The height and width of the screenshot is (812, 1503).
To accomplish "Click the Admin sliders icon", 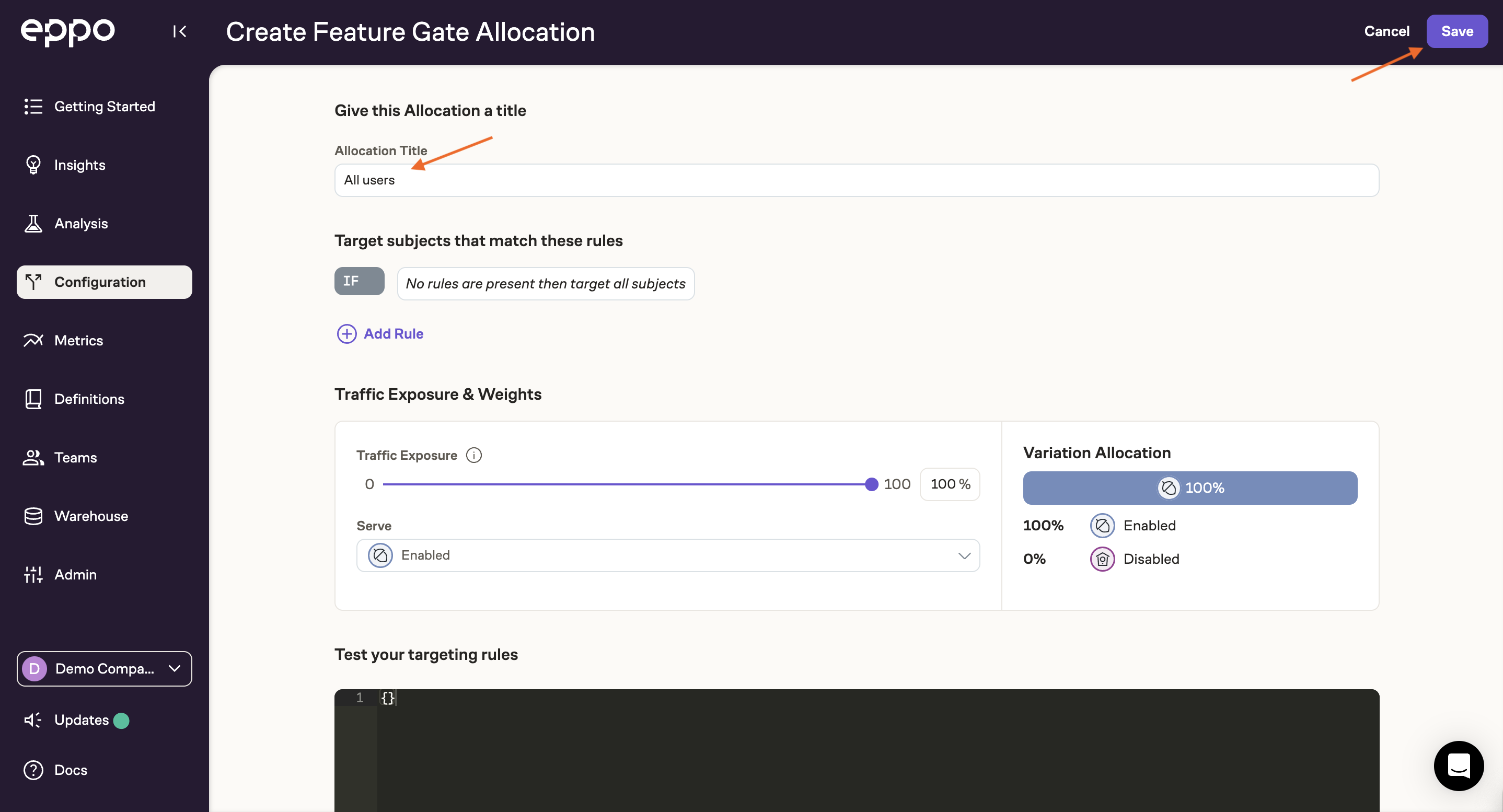I will [x=33, y=575].
